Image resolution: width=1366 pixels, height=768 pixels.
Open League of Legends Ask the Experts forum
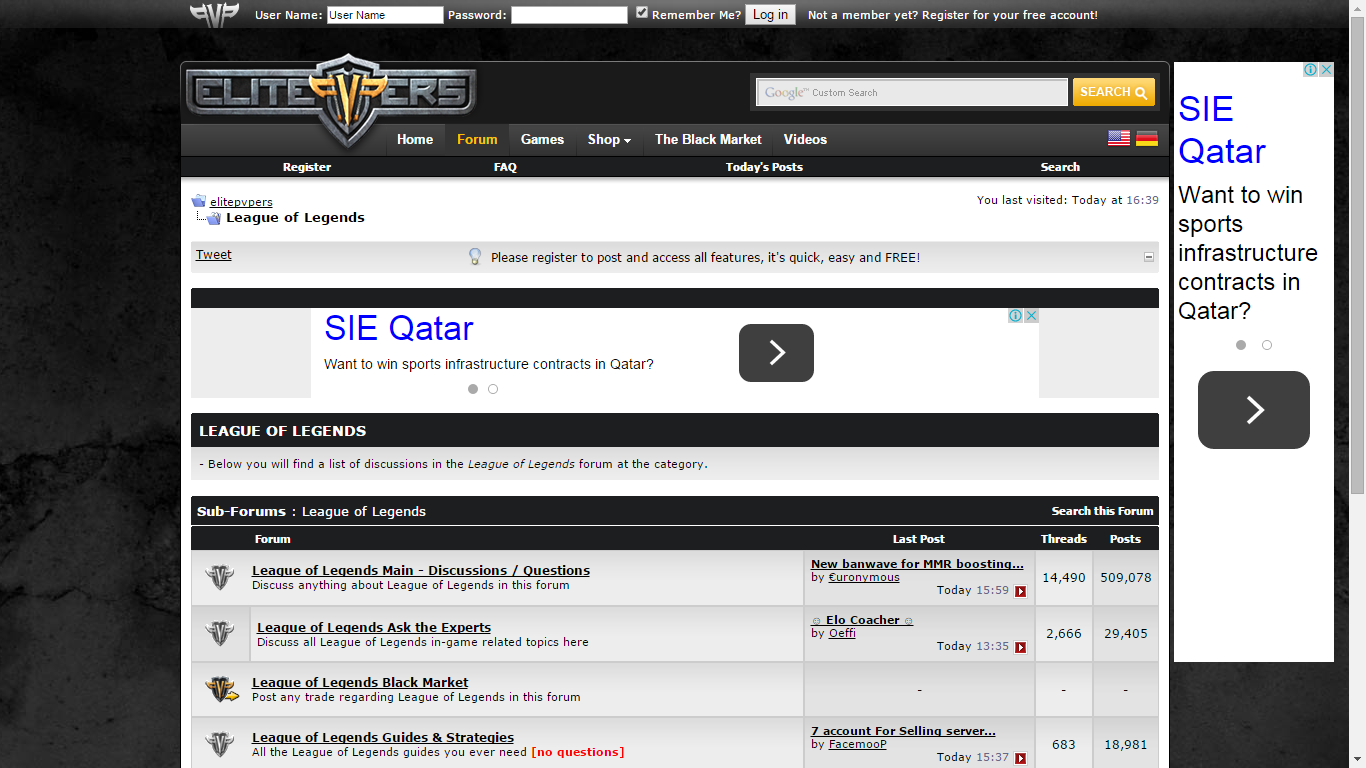pyautogui.click(x=374, y=628)
